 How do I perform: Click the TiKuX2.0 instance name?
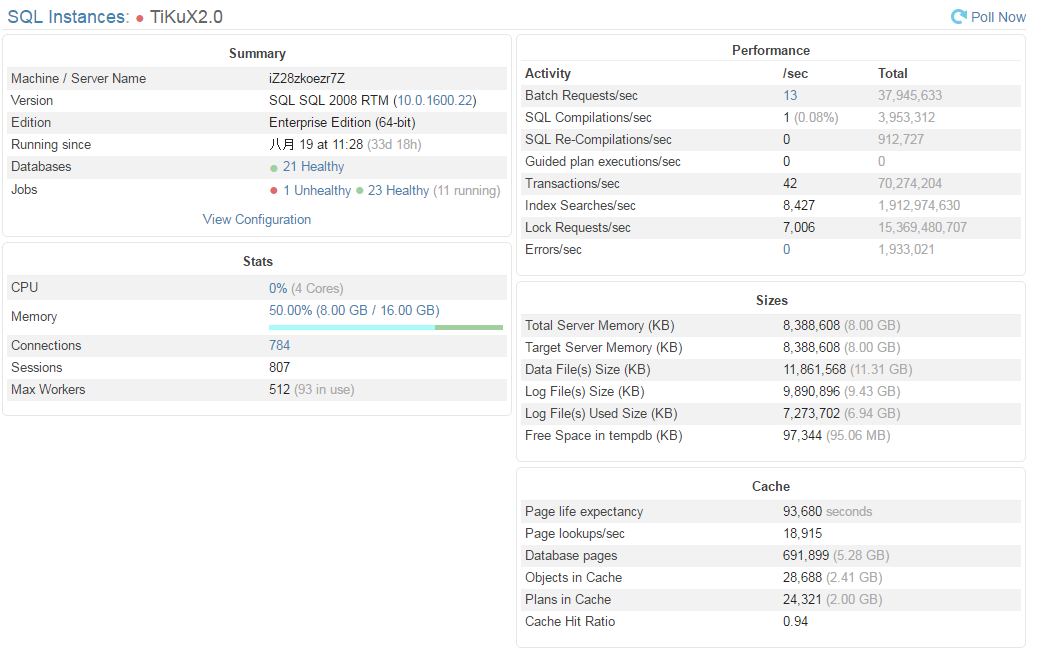click(187, 17)
